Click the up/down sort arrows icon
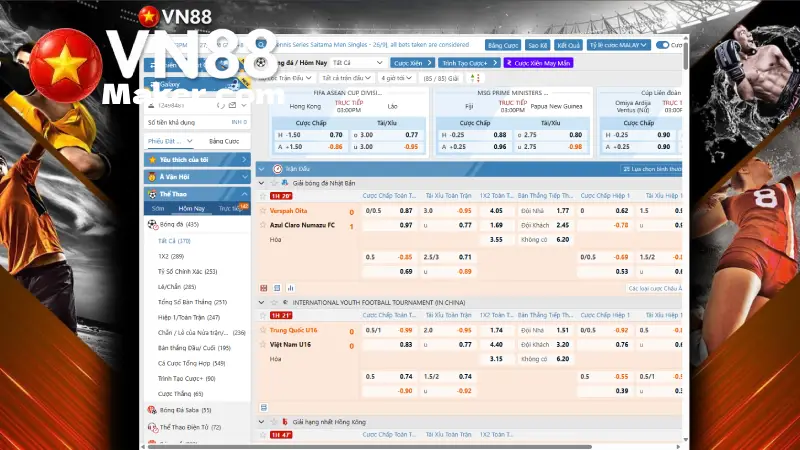This screenshot has height=450, width=800. click(x=475, y=78)
